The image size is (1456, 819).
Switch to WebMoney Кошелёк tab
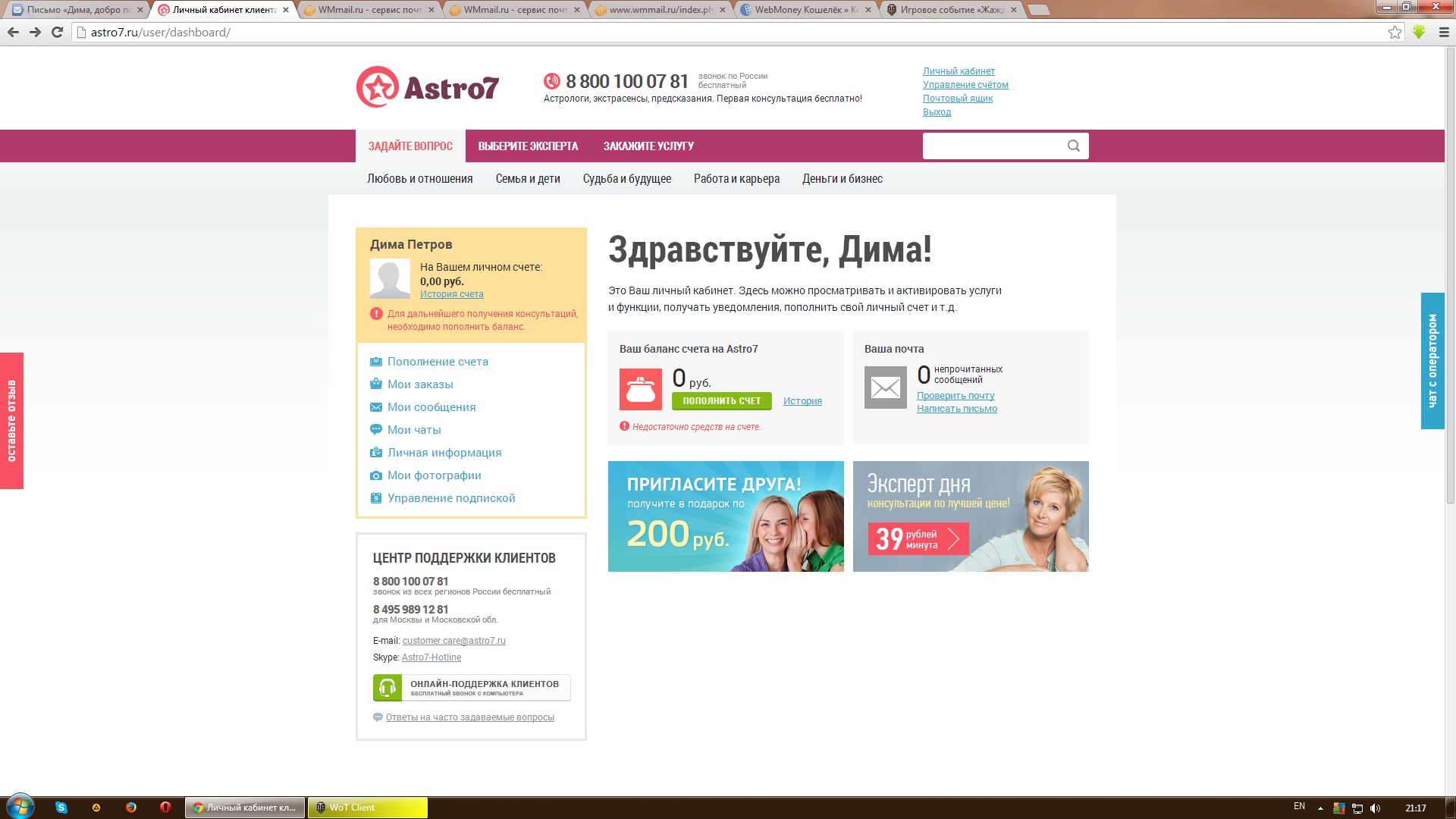[805, 10]
